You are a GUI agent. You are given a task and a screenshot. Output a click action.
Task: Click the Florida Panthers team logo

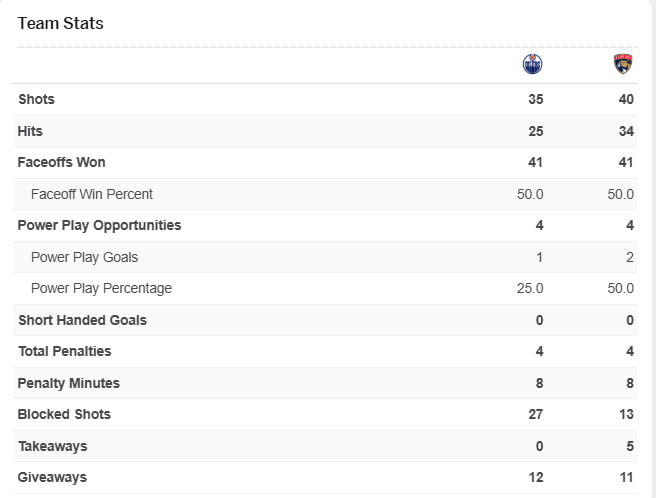623,65
